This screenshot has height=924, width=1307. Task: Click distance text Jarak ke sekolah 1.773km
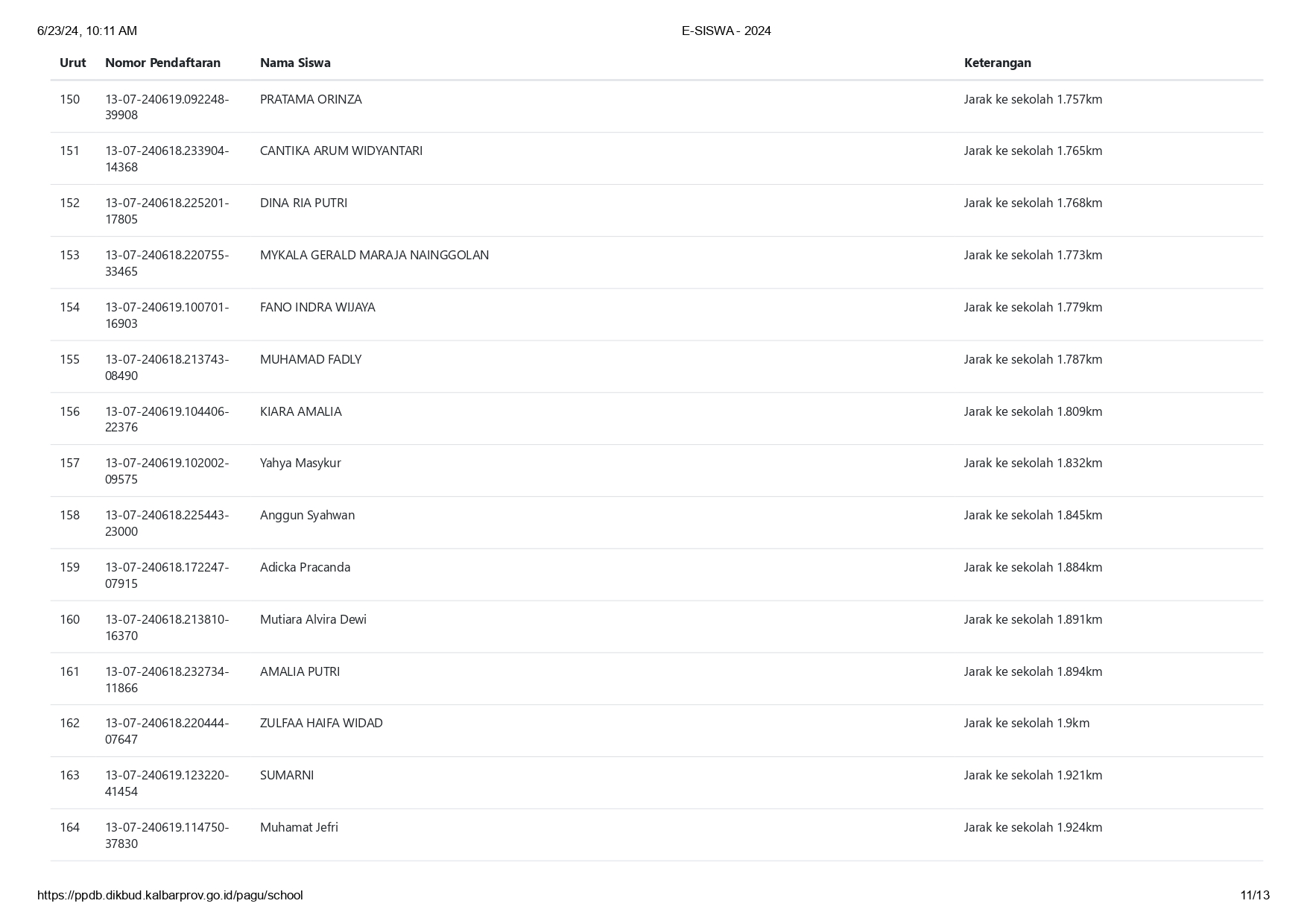1033,255
